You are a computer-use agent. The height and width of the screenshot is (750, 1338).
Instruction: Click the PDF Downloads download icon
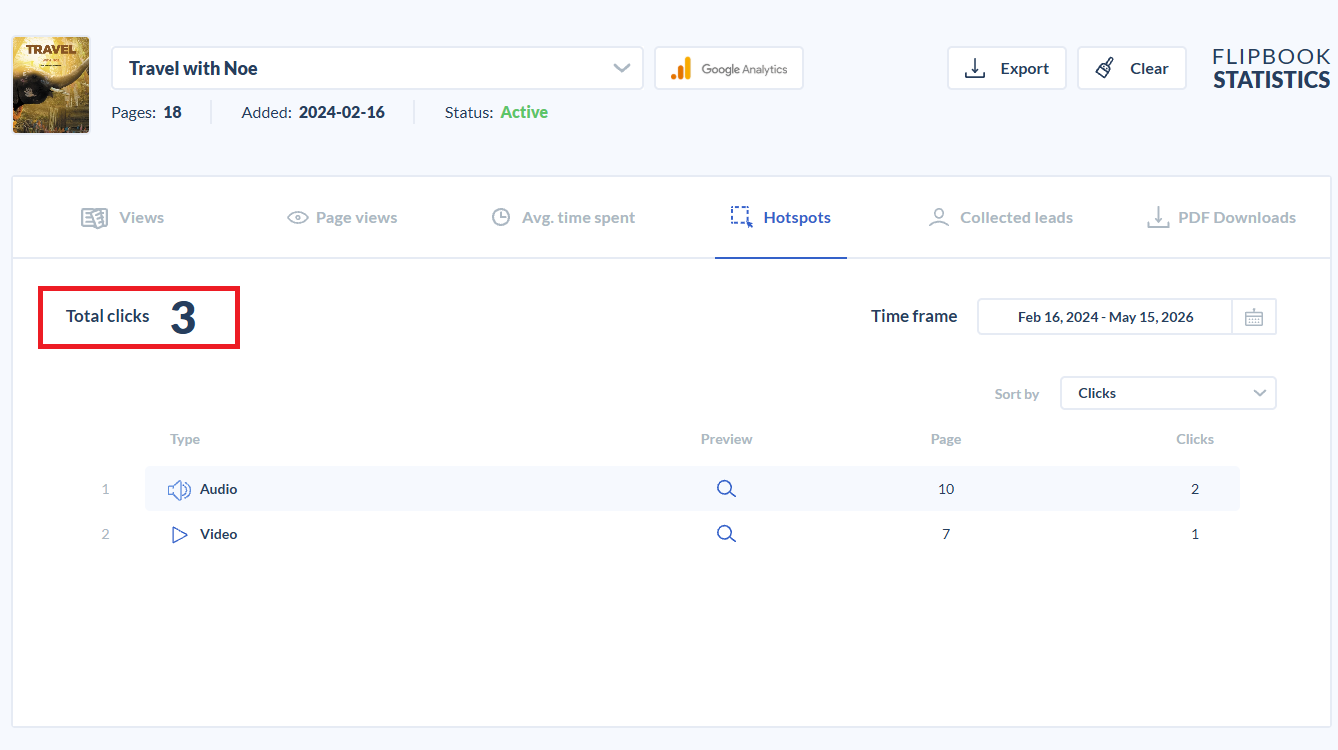pos(1158,217)
